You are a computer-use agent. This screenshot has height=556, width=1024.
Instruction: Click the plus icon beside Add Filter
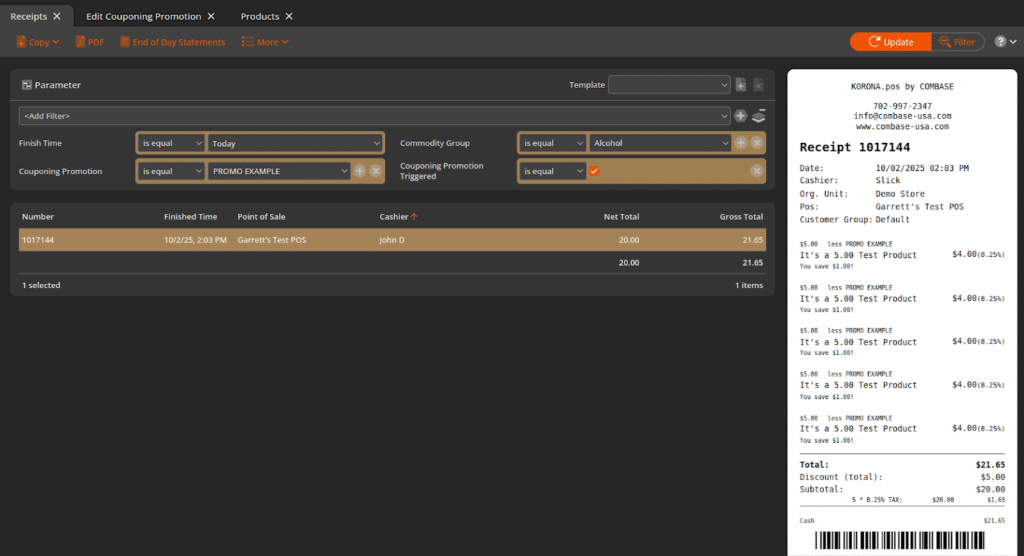[x=741, y=116]
